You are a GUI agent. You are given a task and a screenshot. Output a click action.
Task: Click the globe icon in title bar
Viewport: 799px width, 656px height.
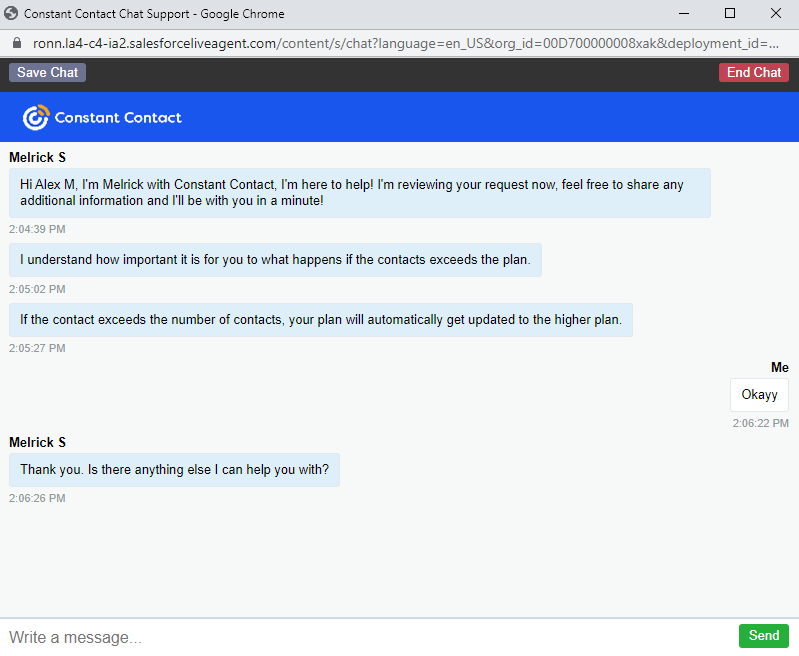pyautogui.click(x=11, y=14)
